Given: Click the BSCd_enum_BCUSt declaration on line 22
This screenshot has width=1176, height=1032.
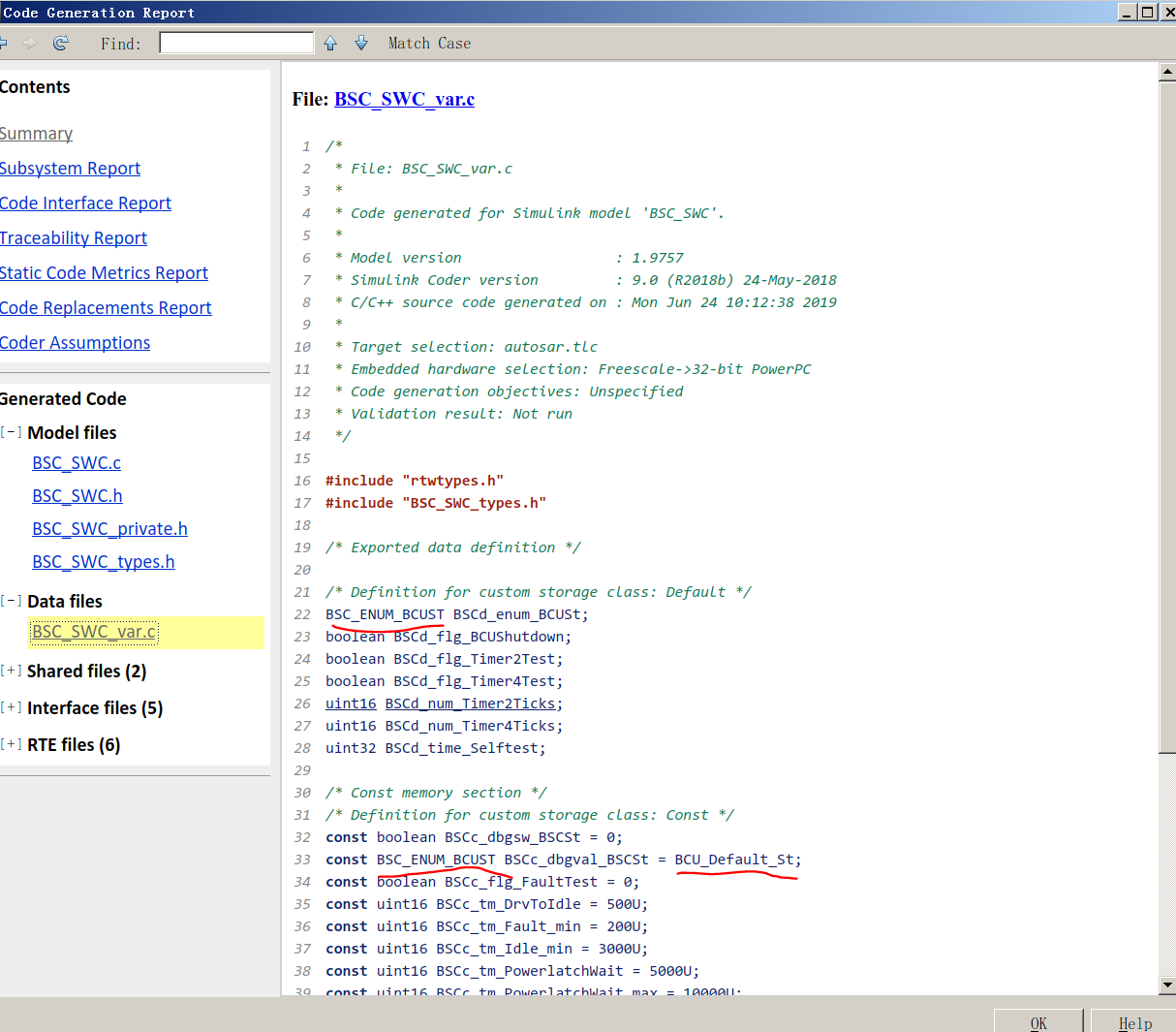Looking at the screenshot, I should [x=456, y=614].
